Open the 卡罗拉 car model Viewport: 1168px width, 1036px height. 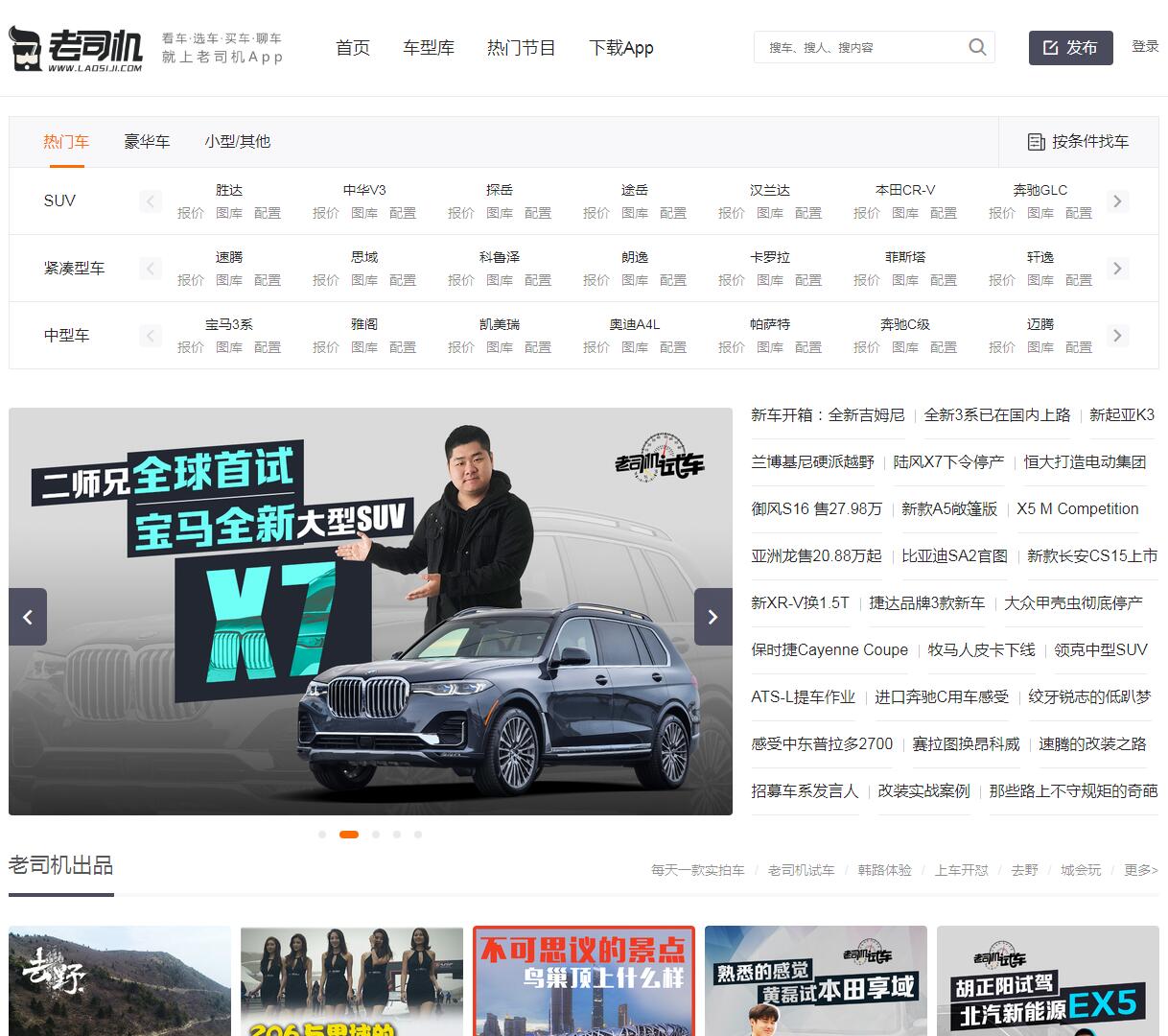click(x=770, y=257)
